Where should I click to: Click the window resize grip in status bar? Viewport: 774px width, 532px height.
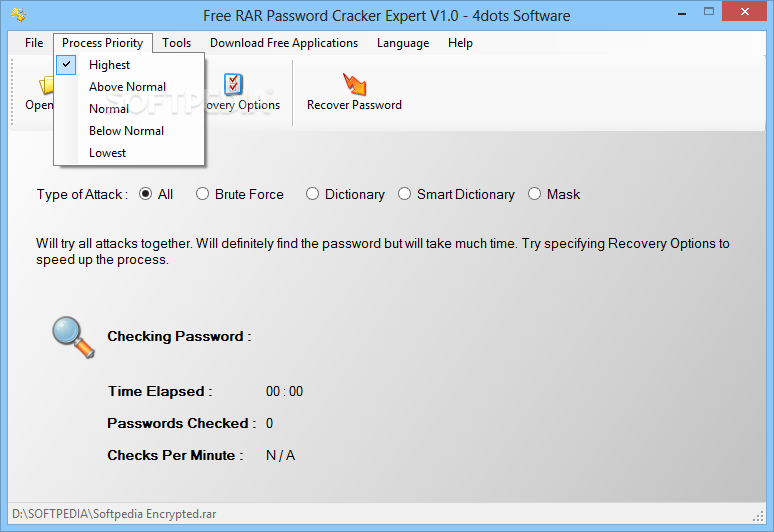(758, 516)
